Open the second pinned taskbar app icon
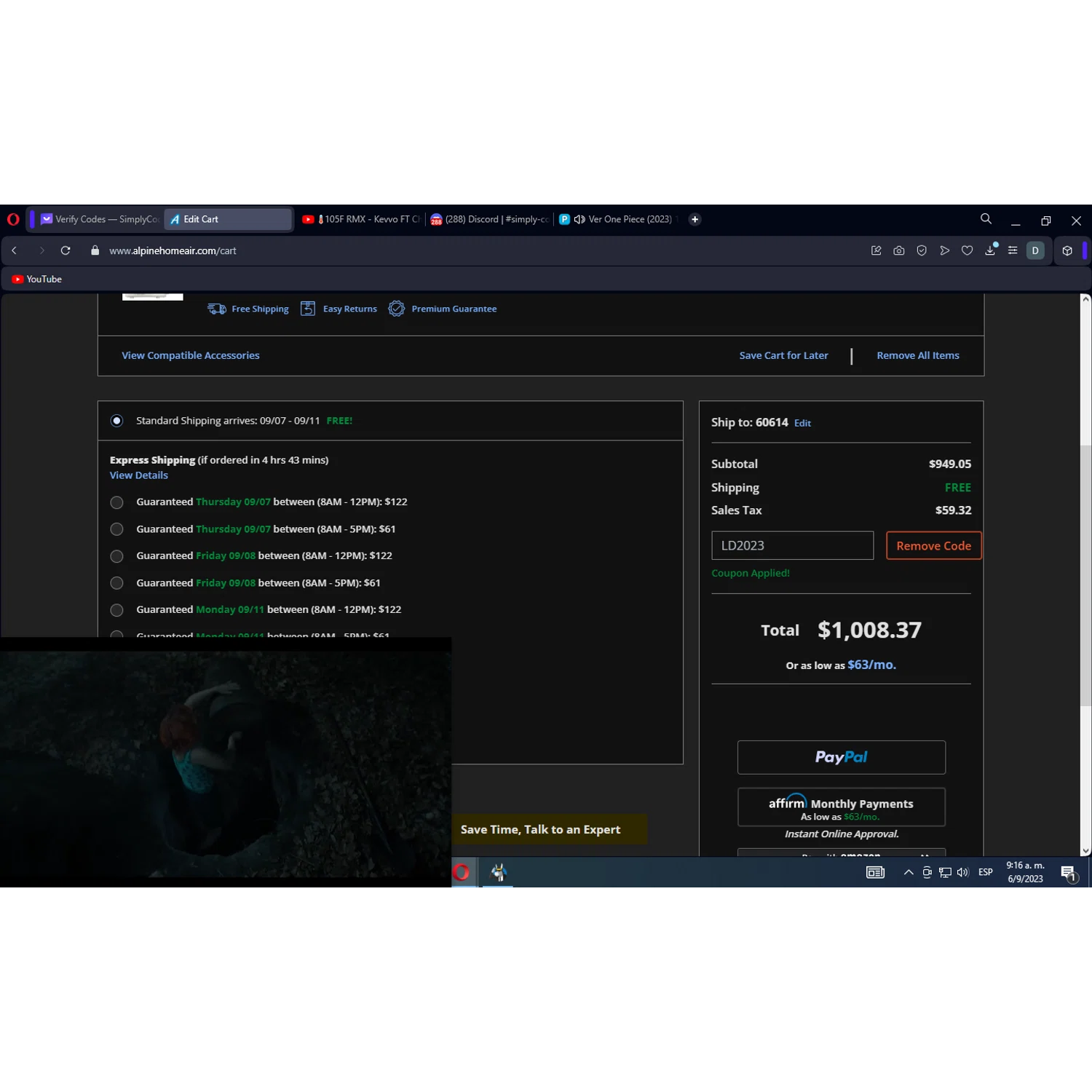The width and height of the screenshot is (1092, 1092). click(x=499, y=872)
